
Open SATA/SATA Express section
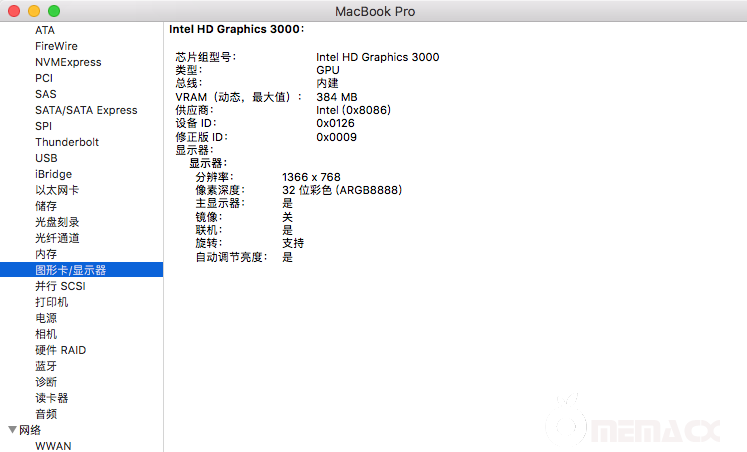pos(86,110)
